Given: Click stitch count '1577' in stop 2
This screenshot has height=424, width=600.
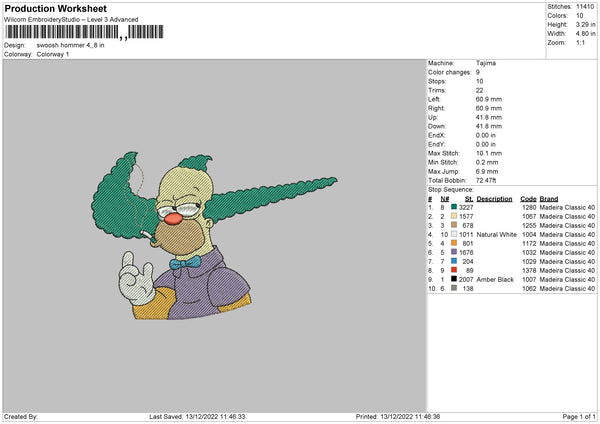Looking at the screenshot, I should pos(466,217).
